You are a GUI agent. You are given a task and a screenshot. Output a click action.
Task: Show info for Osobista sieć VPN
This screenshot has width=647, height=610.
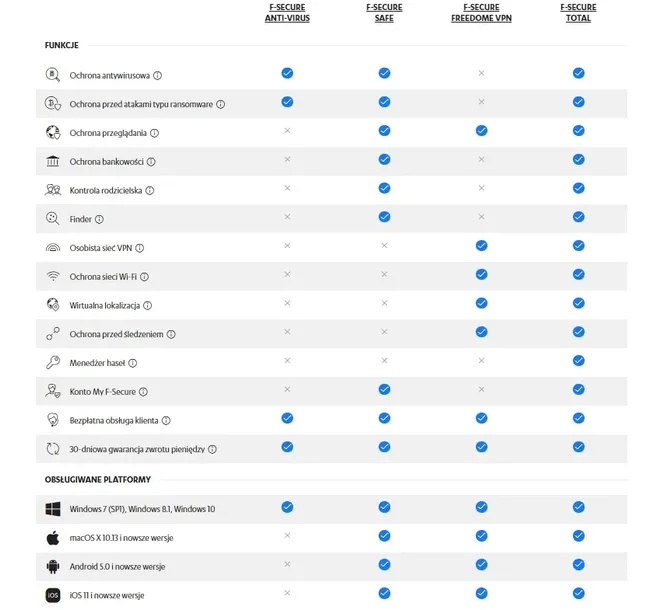click(140, 248)
